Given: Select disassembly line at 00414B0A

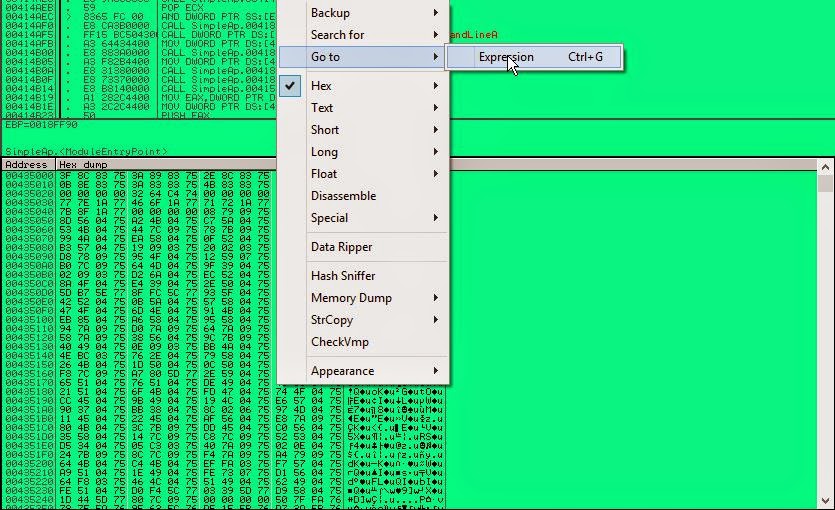Looking at the screenshot, I should (140, 71).
